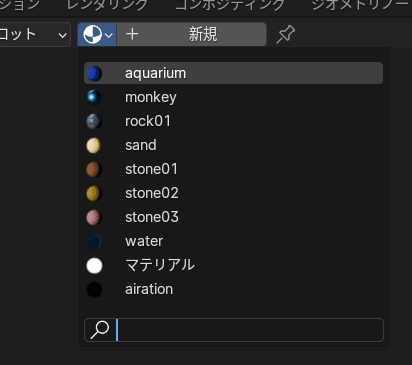The image size is (412, 365).
Task: Select the water material from list
Action: 233,241
